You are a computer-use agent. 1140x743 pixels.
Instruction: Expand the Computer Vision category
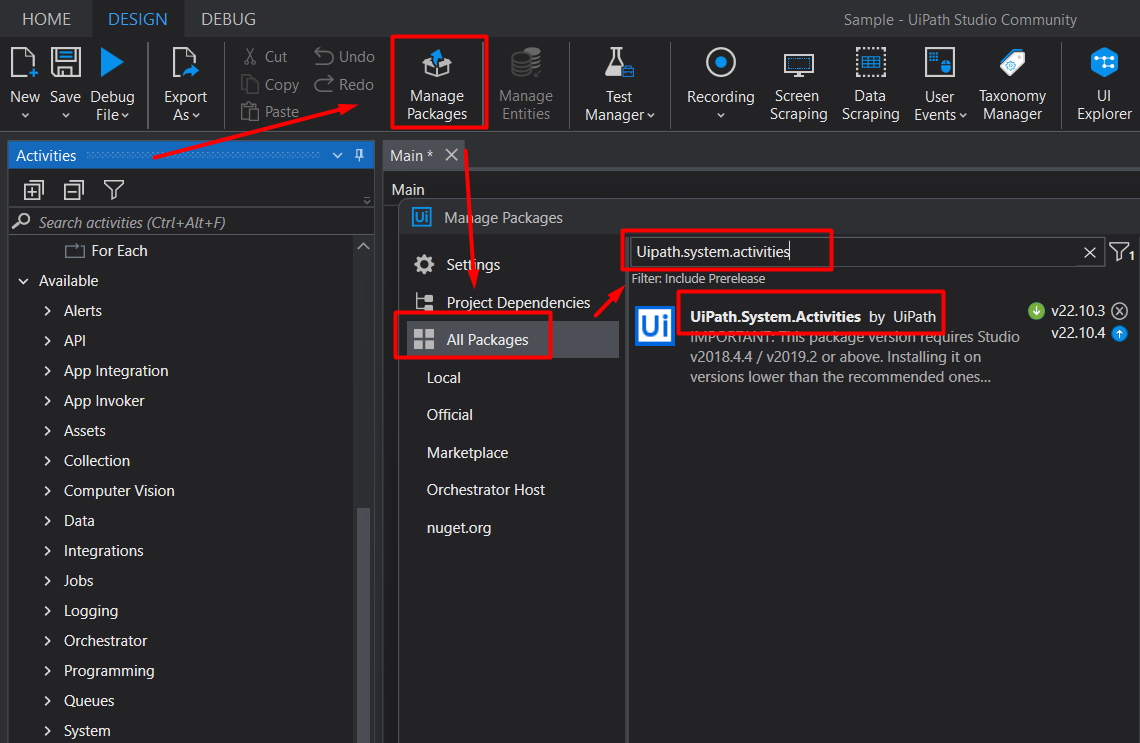pyautogui.click(x=47, y=491)
